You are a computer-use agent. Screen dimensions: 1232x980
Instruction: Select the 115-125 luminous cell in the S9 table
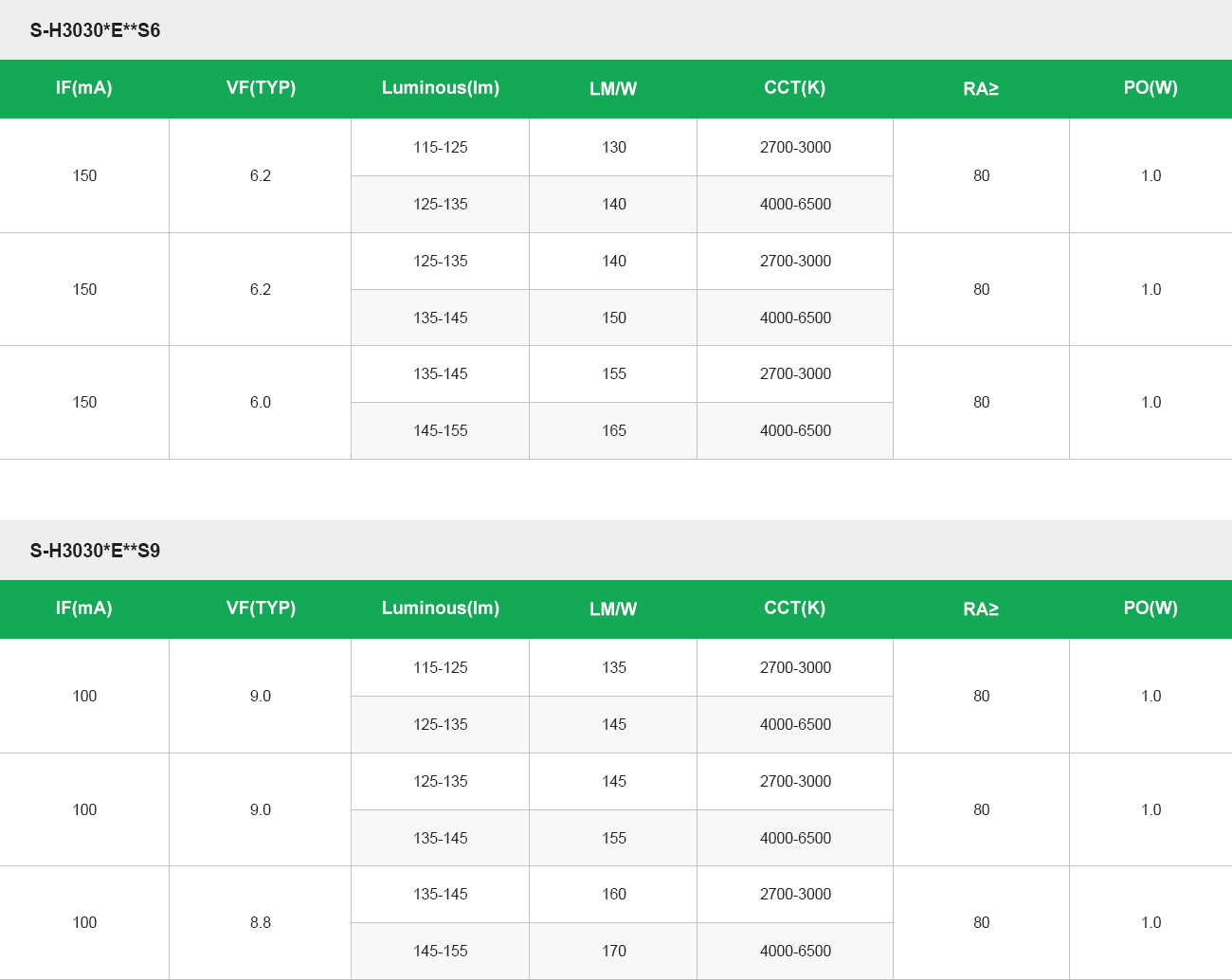441,668
